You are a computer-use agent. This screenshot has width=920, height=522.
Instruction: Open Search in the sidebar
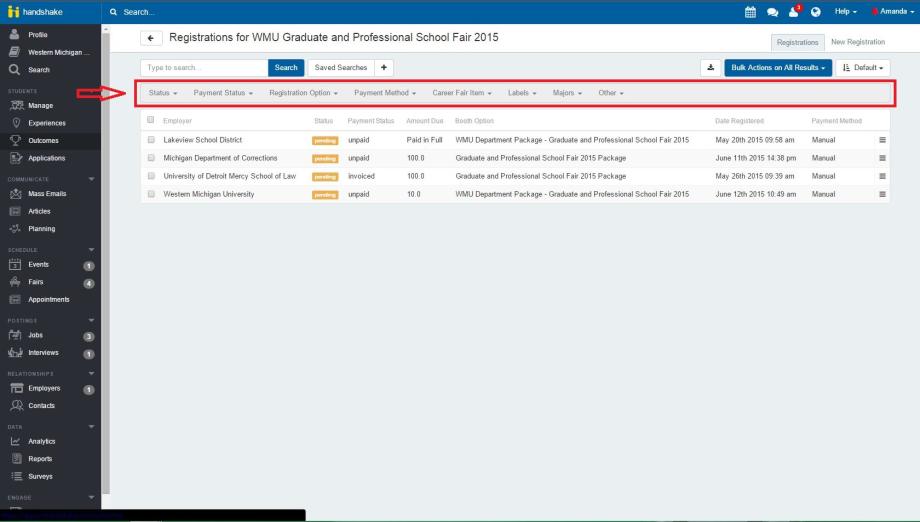pyautogui.click(x=39, y=70)
